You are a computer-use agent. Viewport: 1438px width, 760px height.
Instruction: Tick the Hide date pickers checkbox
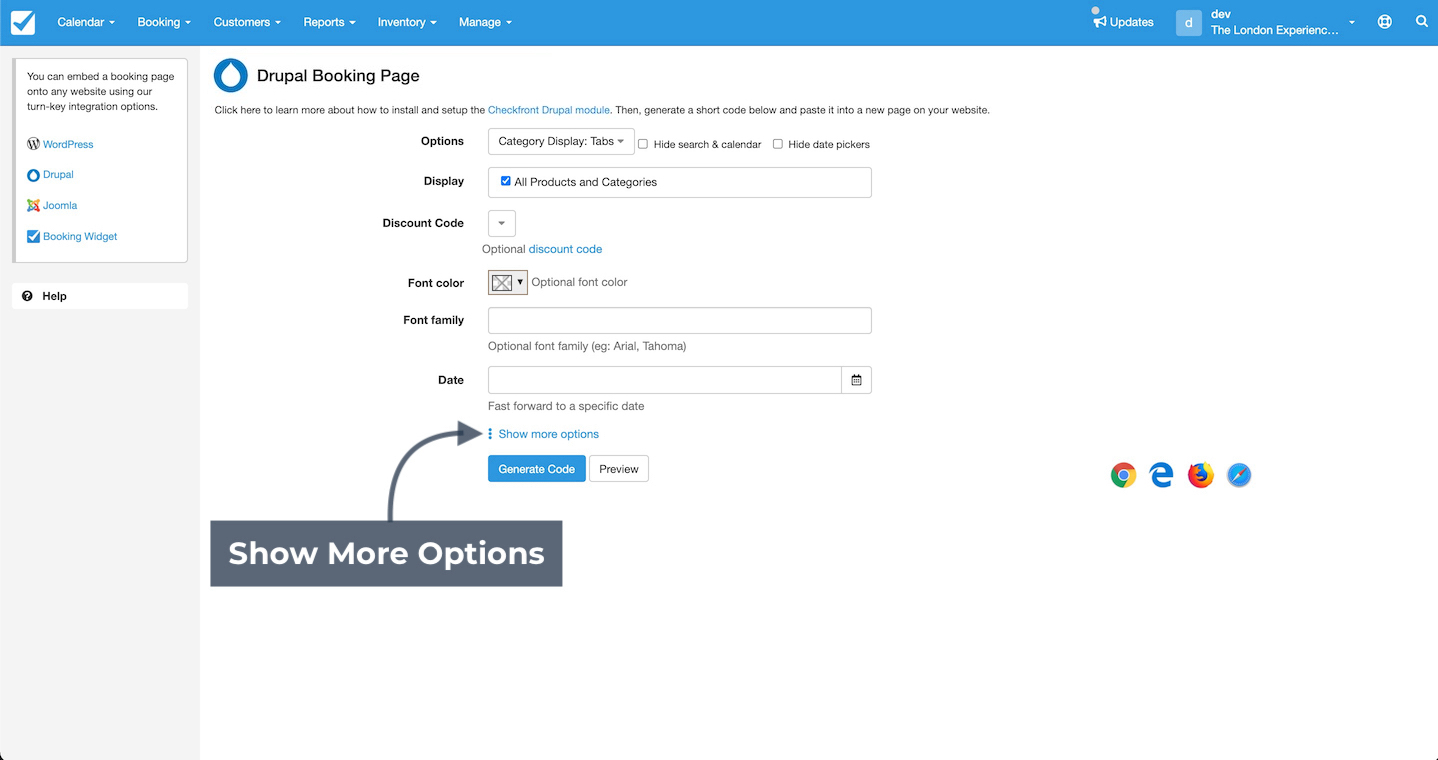pyautogui.click(x=777, y=144)
